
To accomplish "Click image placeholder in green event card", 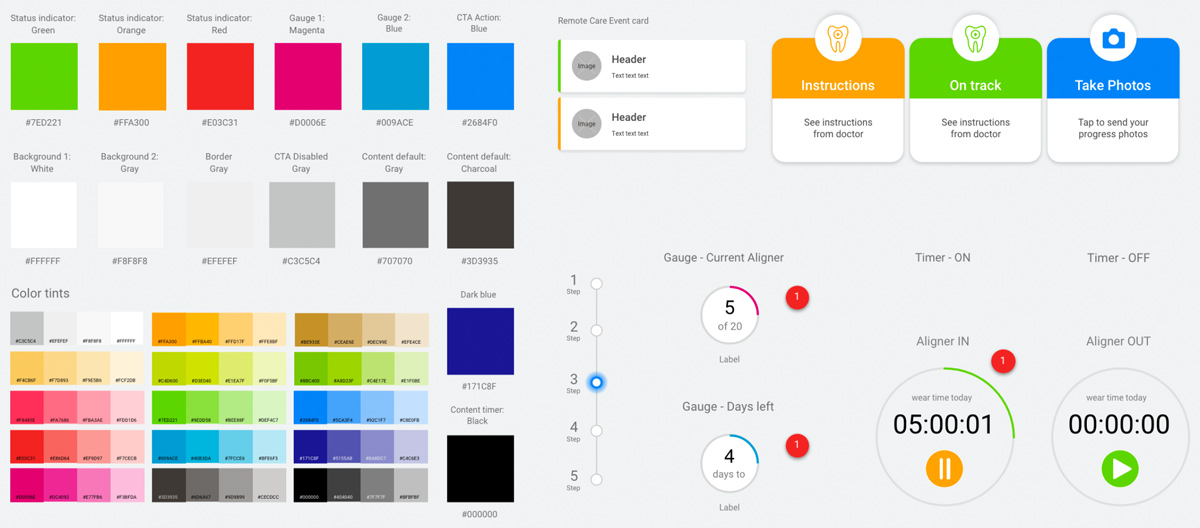I will 587,66.
